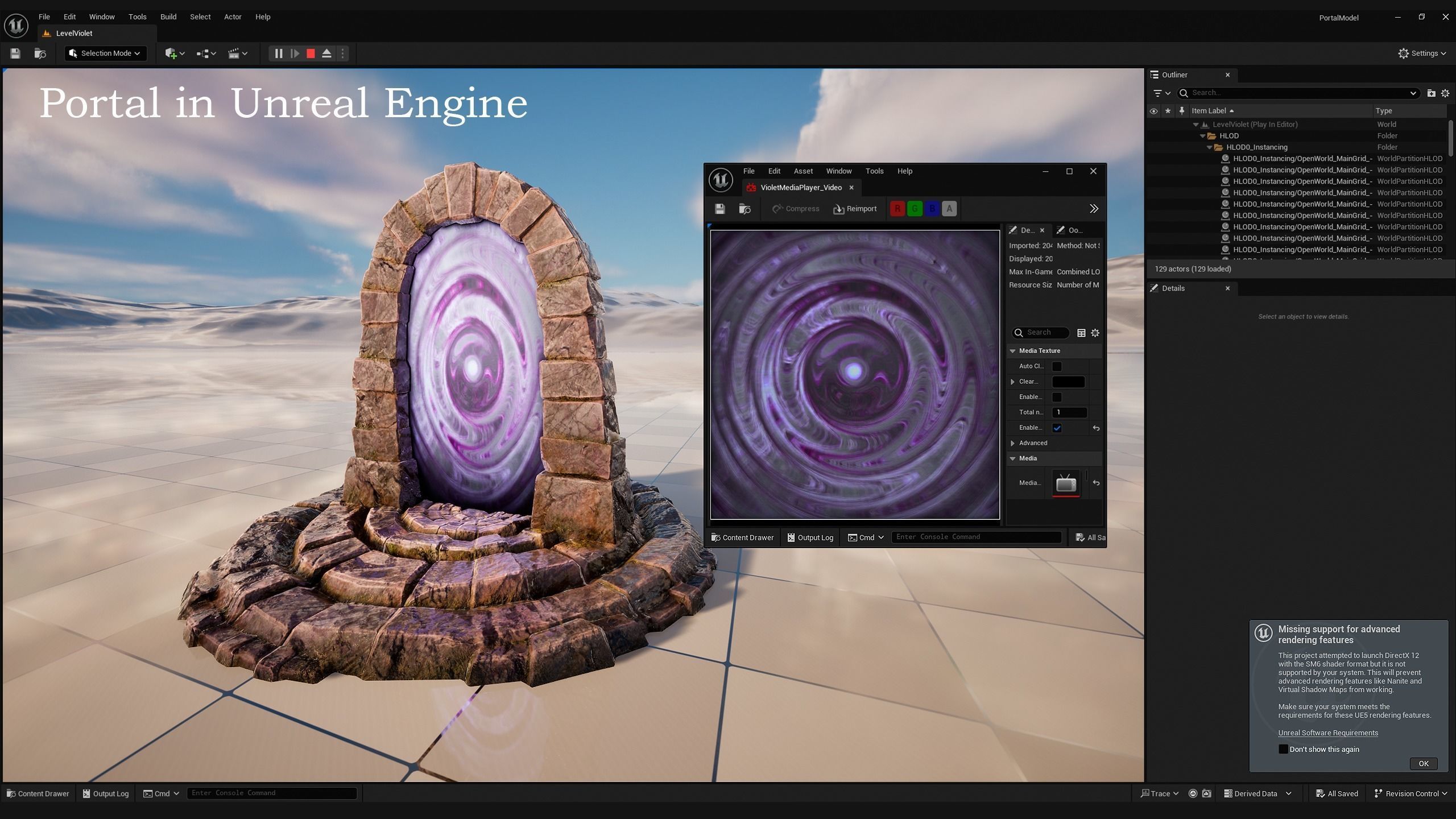Toggle alpha channel A button
1456x819 pixels.
pos(949,209)
